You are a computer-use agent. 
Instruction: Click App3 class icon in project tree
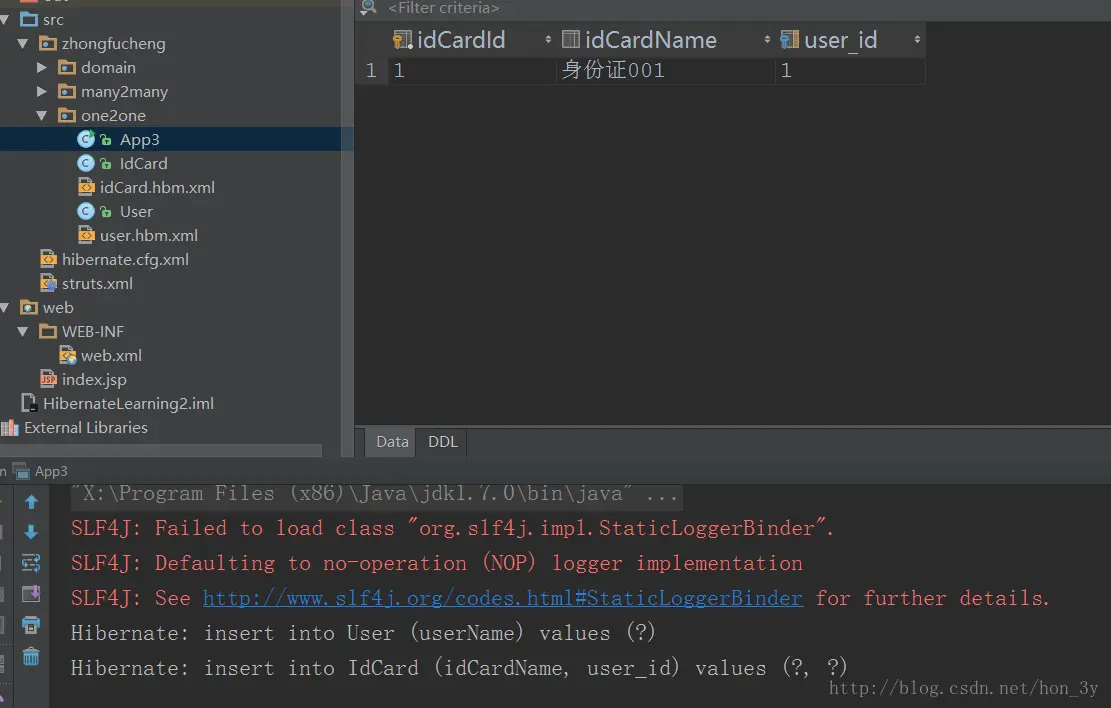[x=86, y=140]
